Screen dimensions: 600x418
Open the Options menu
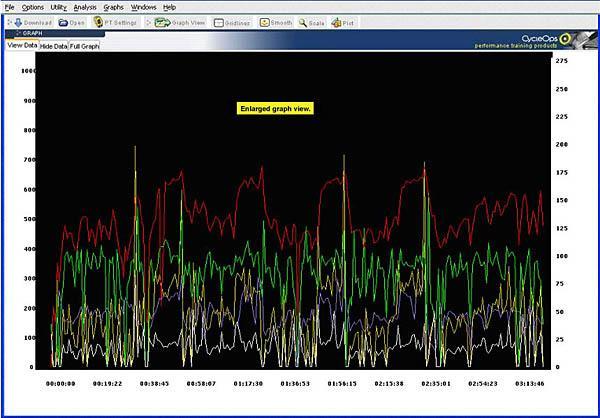(33, 7)
